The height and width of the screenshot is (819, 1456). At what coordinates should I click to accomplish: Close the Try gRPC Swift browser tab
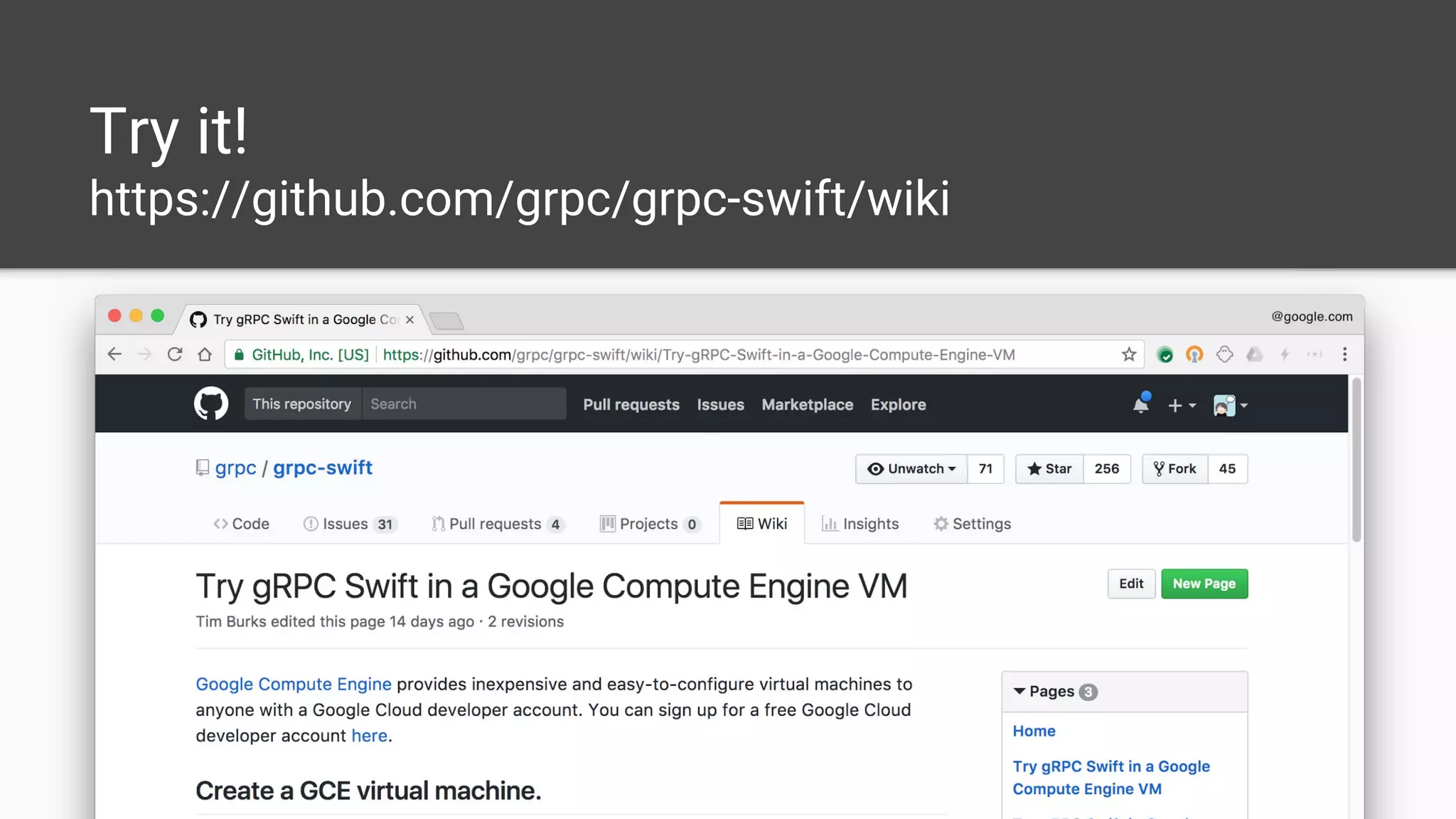tap(409, 320)
